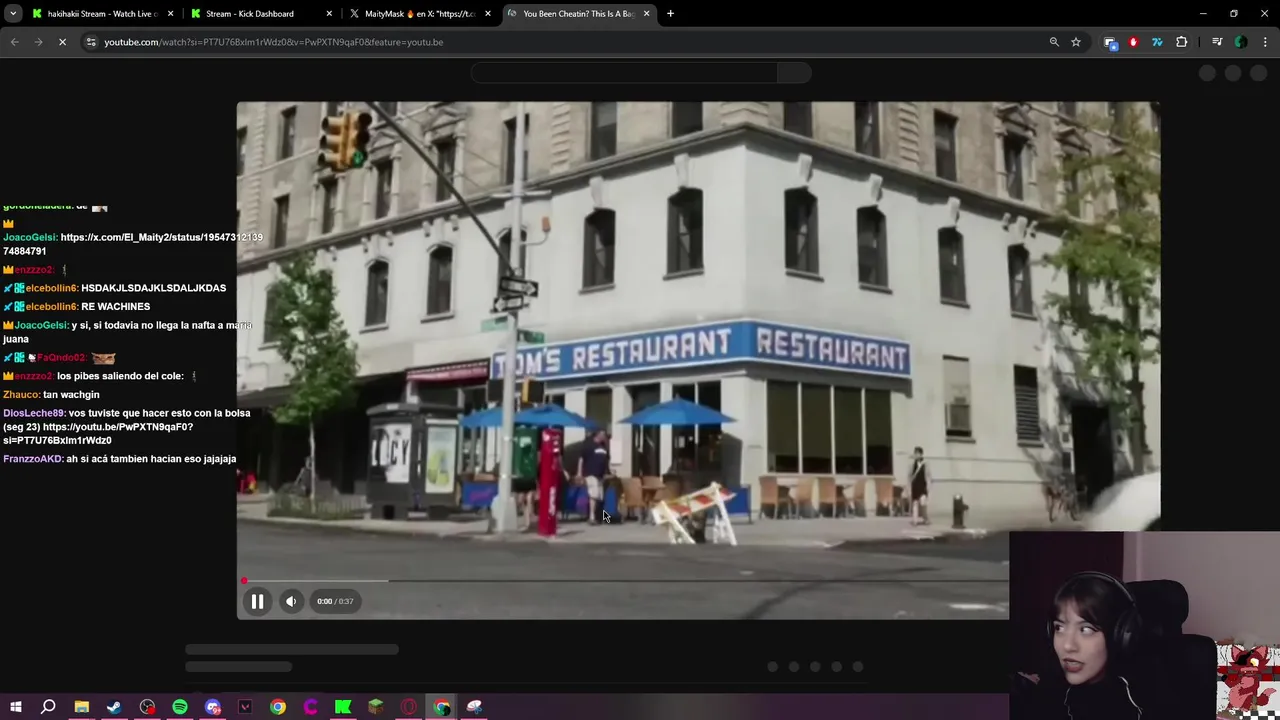Click elcebollin6 above the RE WACHINES message
Viewport: 1280px width, 720px height.
pyautogui.click(x=51, y=307)
